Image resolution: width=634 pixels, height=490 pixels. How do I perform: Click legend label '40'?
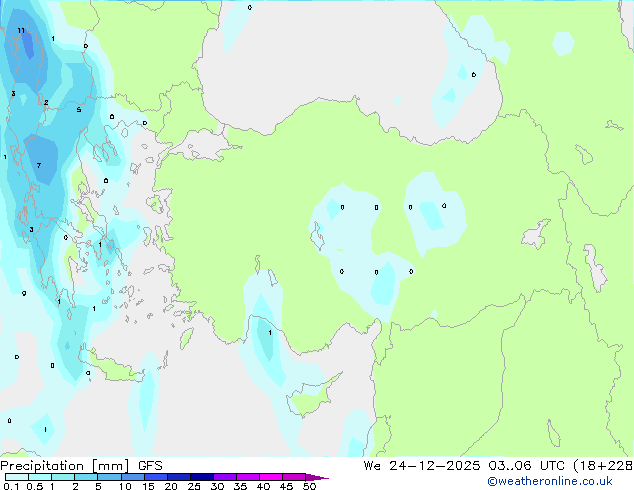(x=263, y=486)
